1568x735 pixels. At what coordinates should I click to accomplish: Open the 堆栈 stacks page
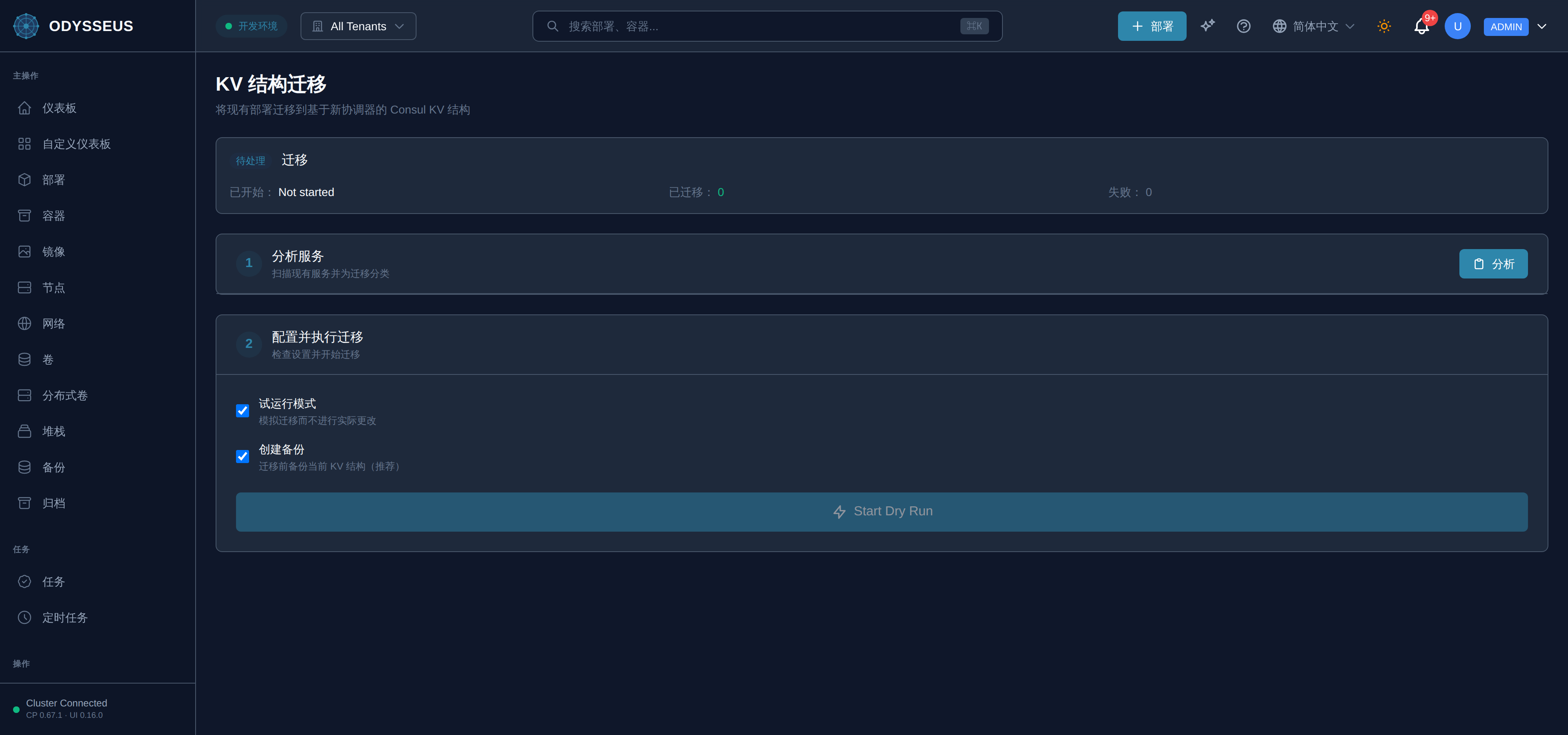[98, 431]
